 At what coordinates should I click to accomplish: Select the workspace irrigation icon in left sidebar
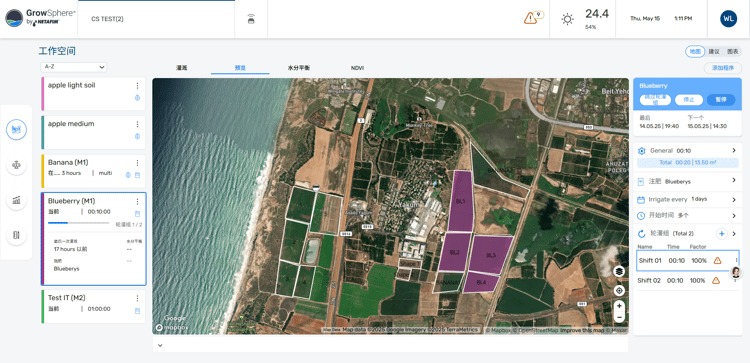point(16,129)
